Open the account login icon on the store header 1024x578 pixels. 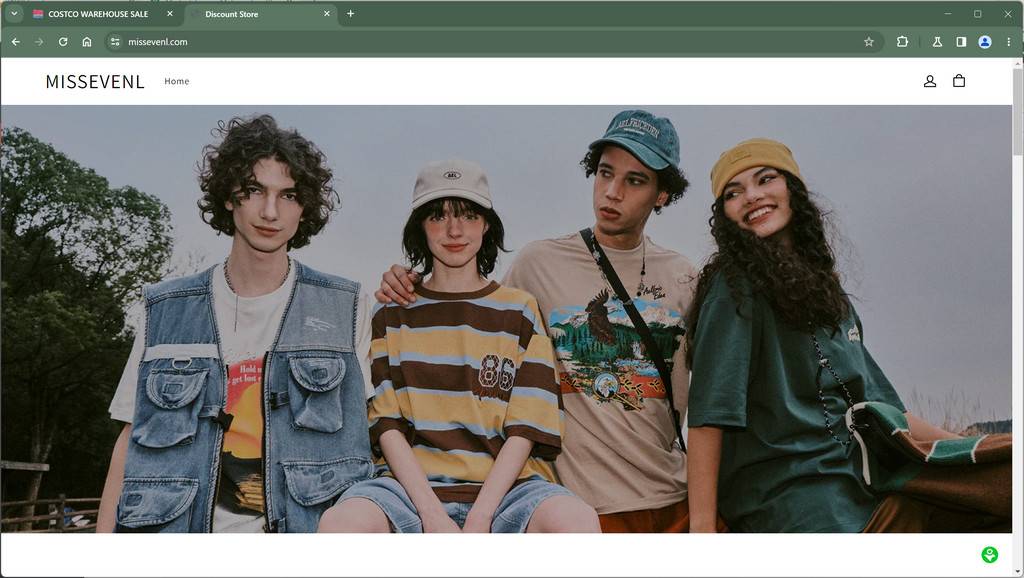pos(929,81)
